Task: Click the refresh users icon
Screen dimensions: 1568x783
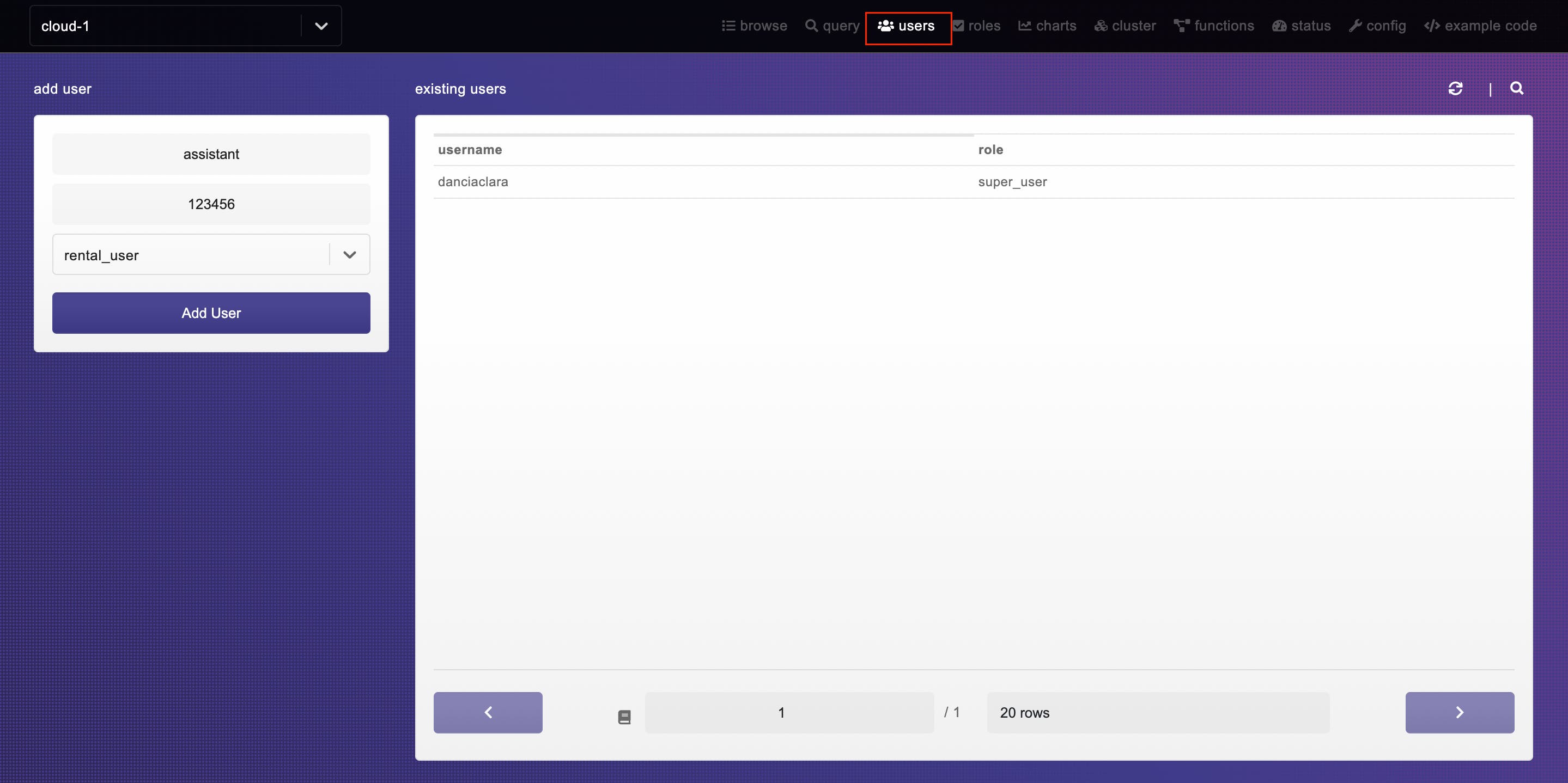Action: [1455, 89]
